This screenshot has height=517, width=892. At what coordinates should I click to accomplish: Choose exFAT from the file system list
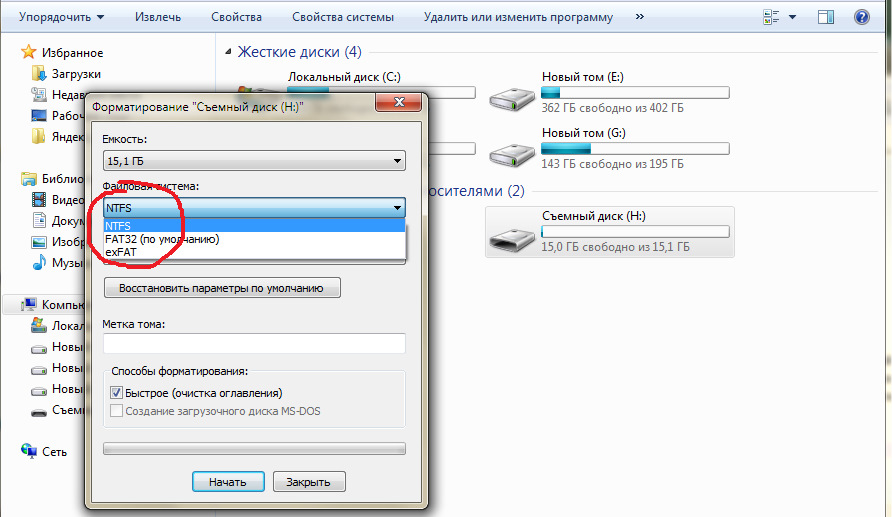click(x=254, y=252)
